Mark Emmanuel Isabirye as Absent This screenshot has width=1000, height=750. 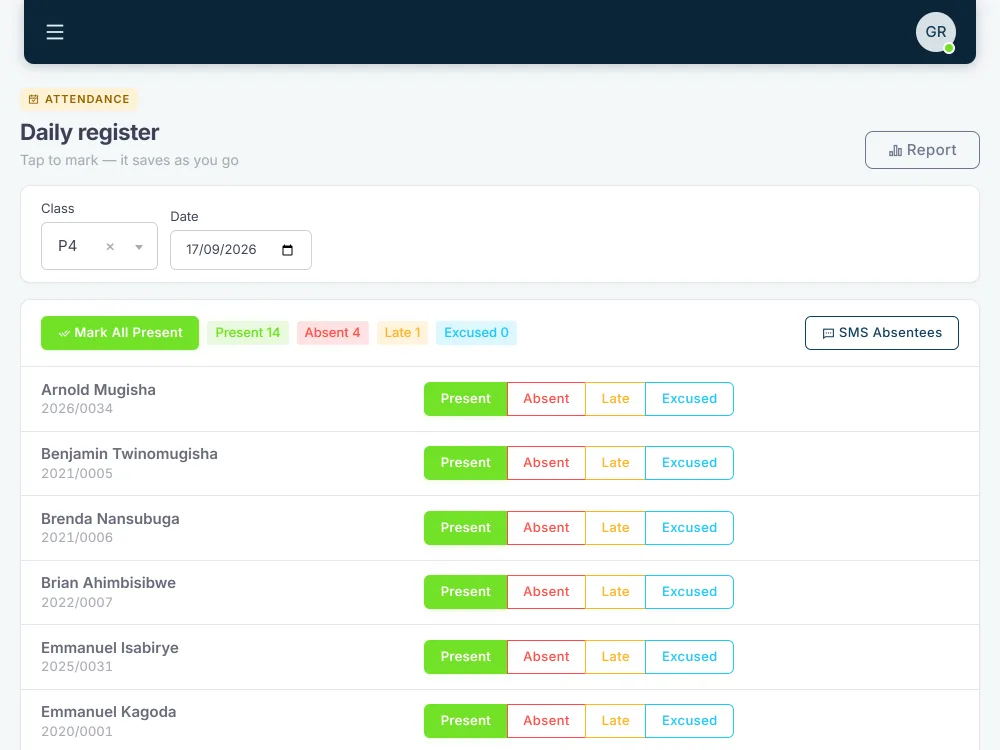546,657
